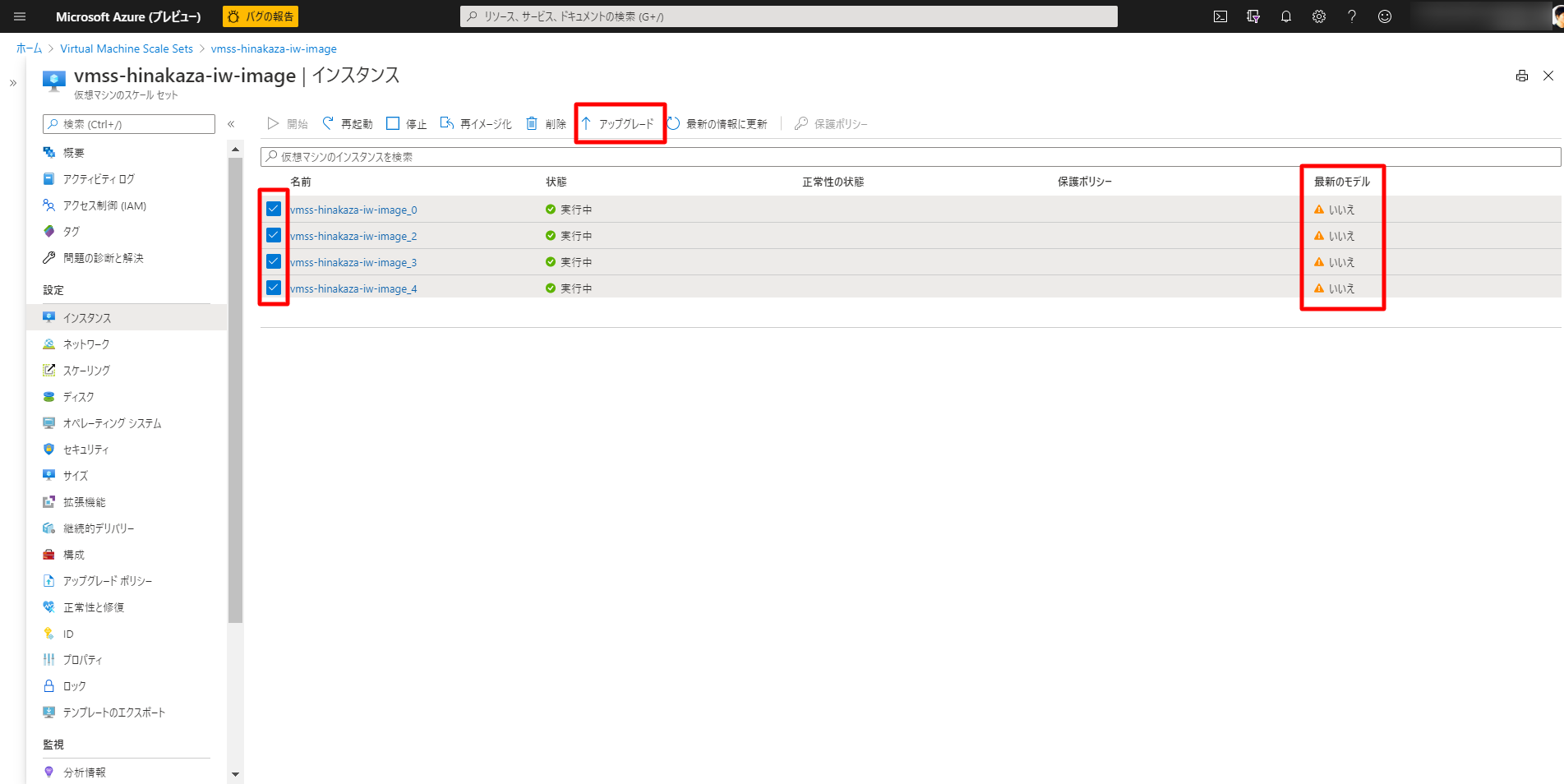Viewport: 1564px width, 784px height.
Task: Navigate to Virtual Machine Scale Sets breadcrumb
Action: [126, 48]
